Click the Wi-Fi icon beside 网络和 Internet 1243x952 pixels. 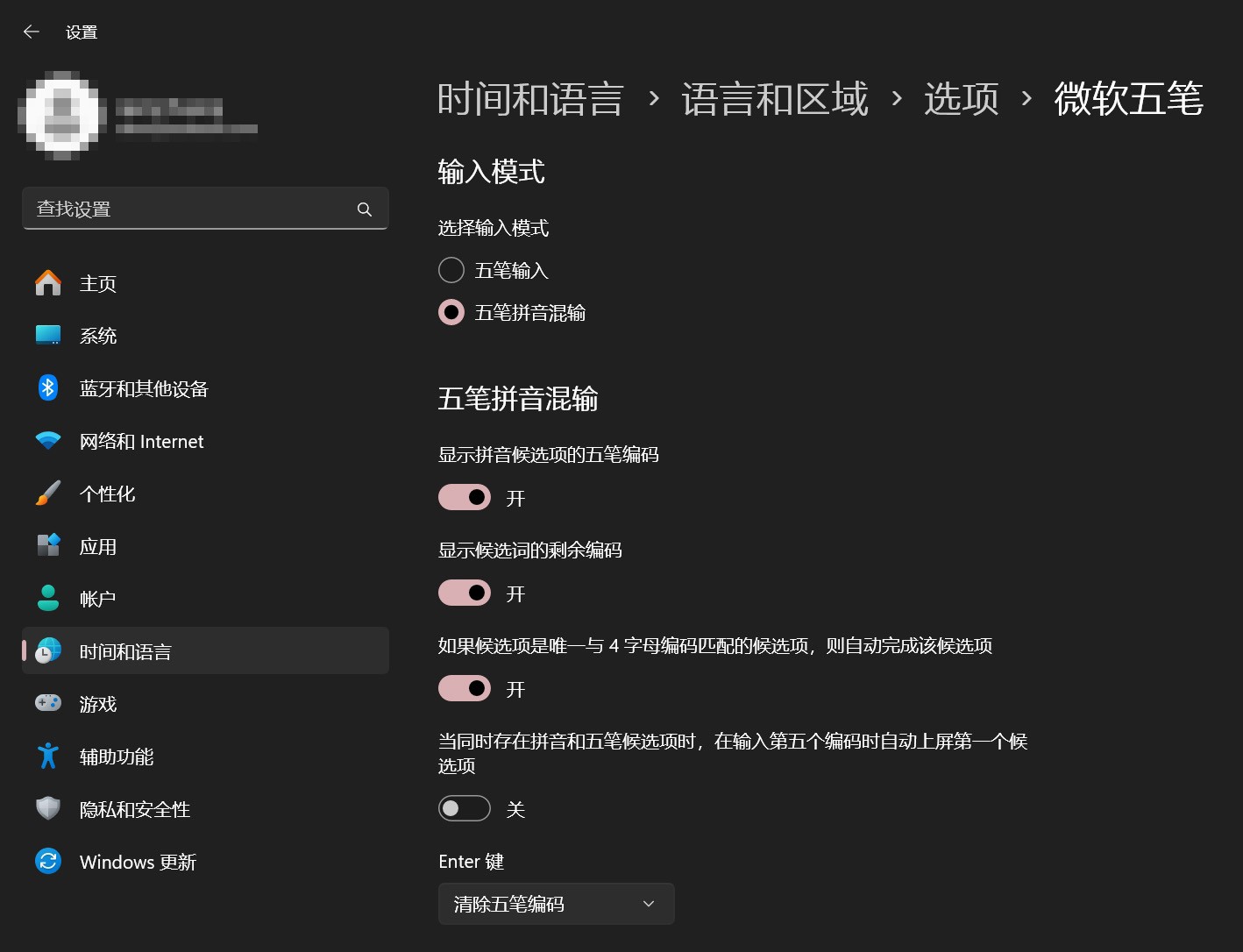point(48,441)
